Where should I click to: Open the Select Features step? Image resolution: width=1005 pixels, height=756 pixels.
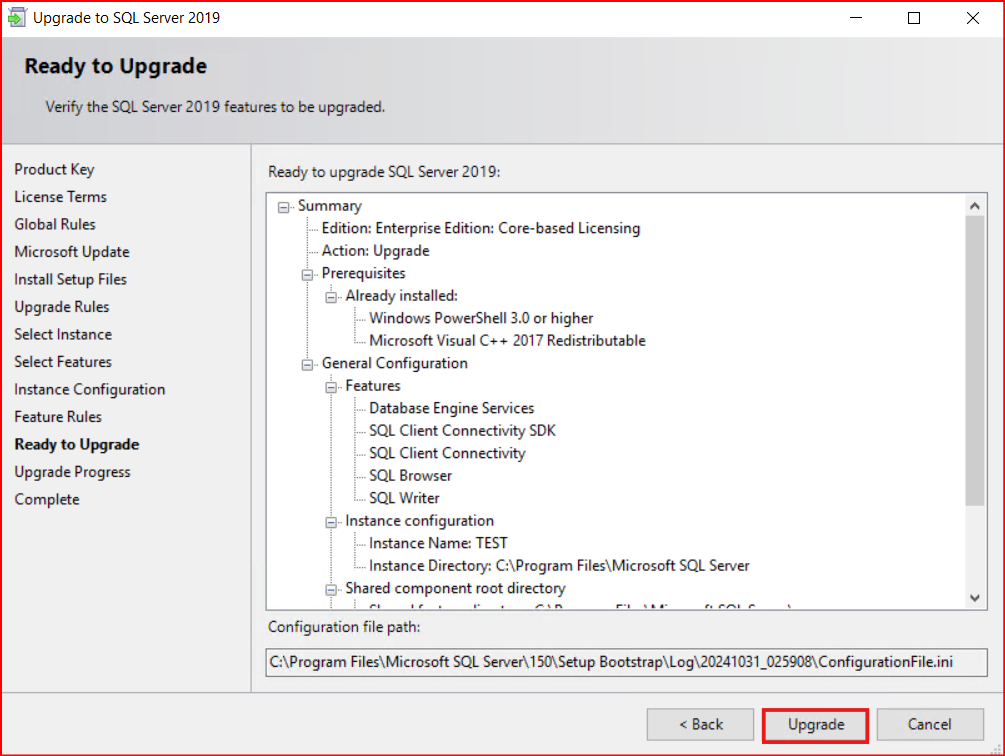[63, 362]
